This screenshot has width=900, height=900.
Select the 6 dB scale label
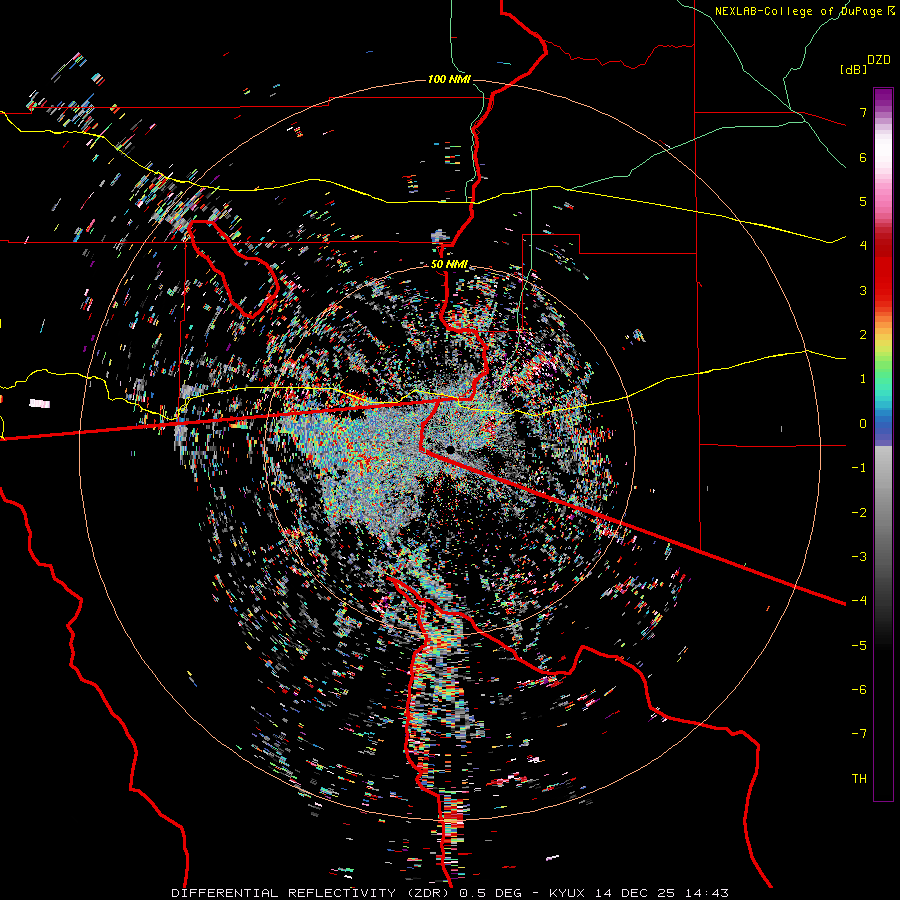(x=863, y=157)
